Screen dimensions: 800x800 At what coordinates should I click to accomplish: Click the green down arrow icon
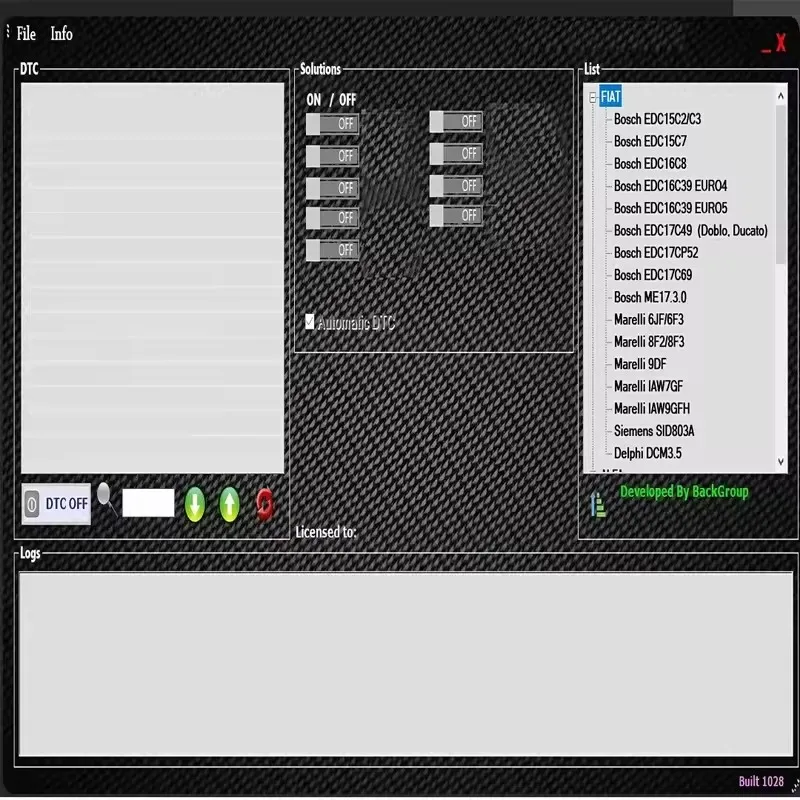click(x=194, y=504)
